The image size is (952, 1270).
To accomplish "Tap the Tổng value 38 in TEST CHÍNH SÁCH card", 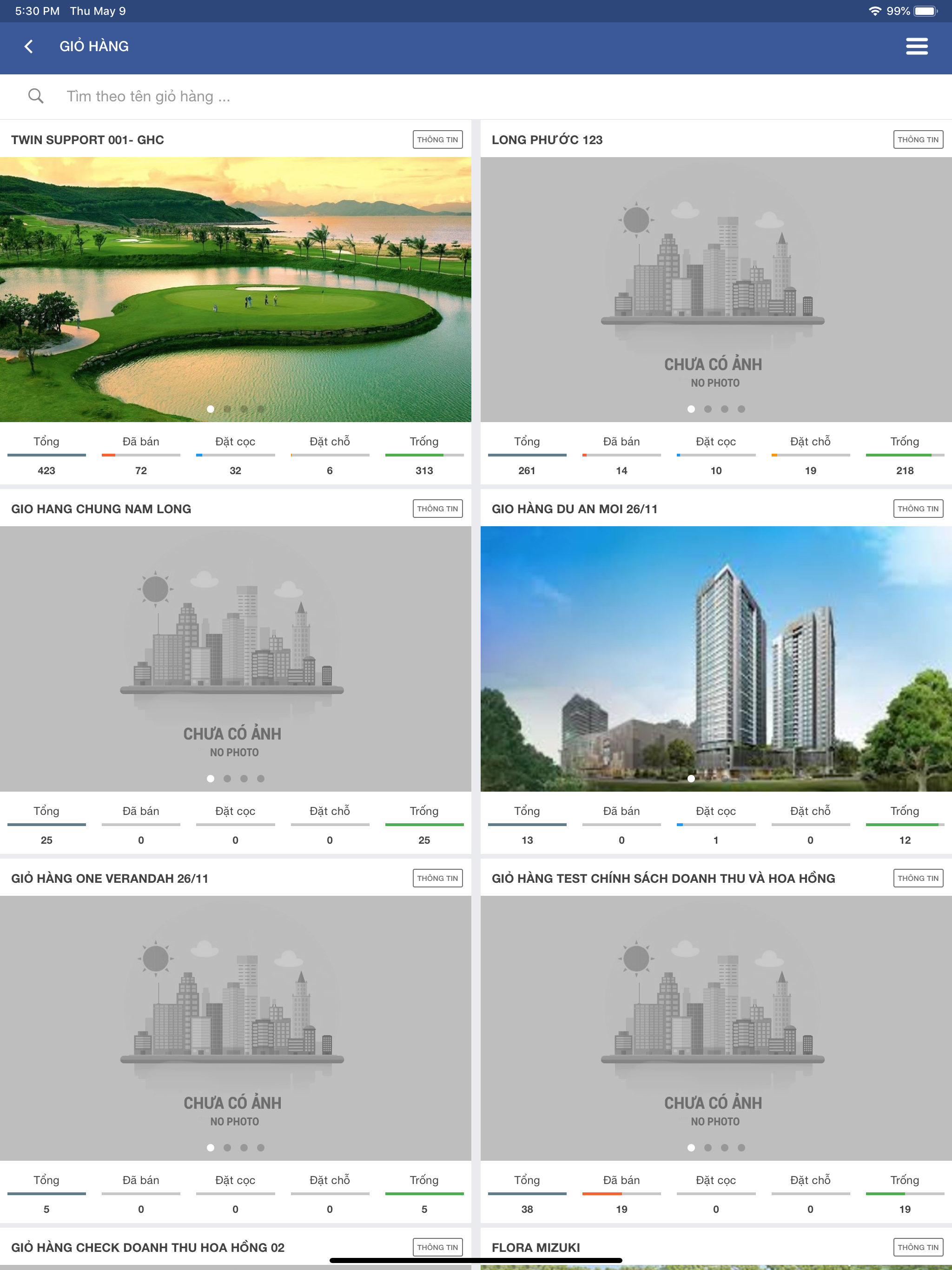I will [527, 1209].
